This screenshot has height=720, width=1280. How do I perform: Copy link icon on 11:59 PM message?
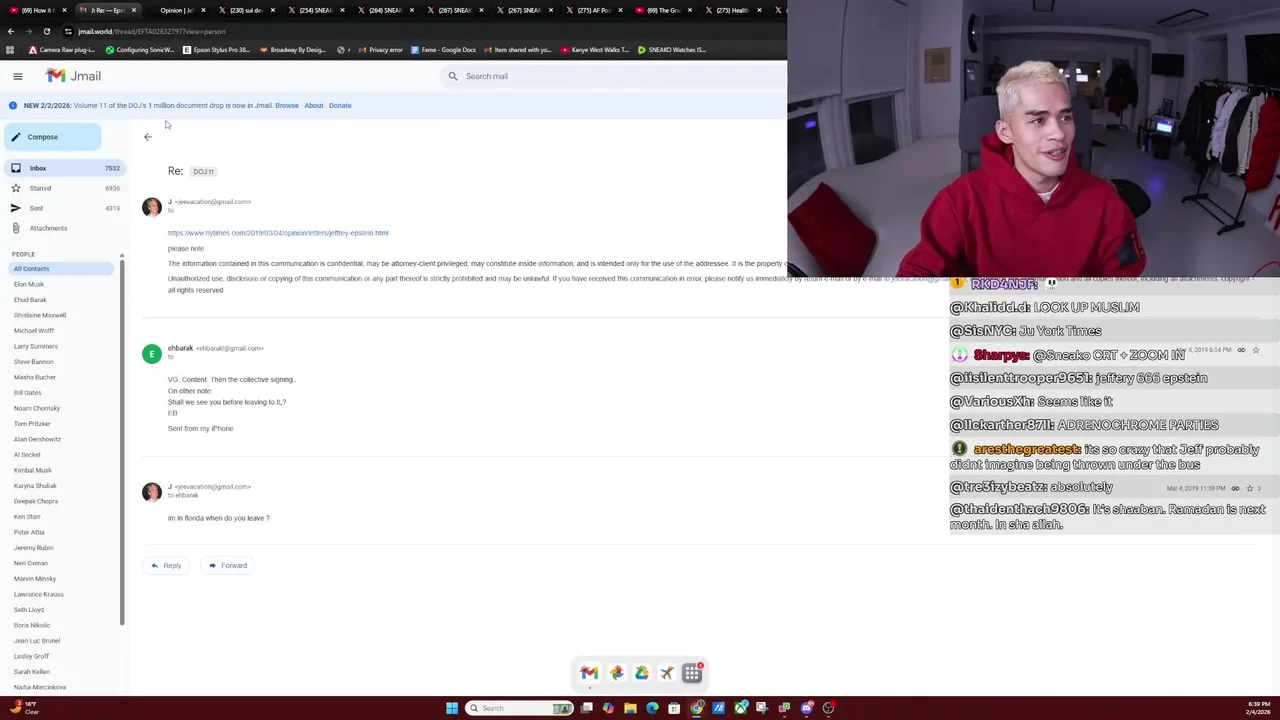(x=1235, y=489)
